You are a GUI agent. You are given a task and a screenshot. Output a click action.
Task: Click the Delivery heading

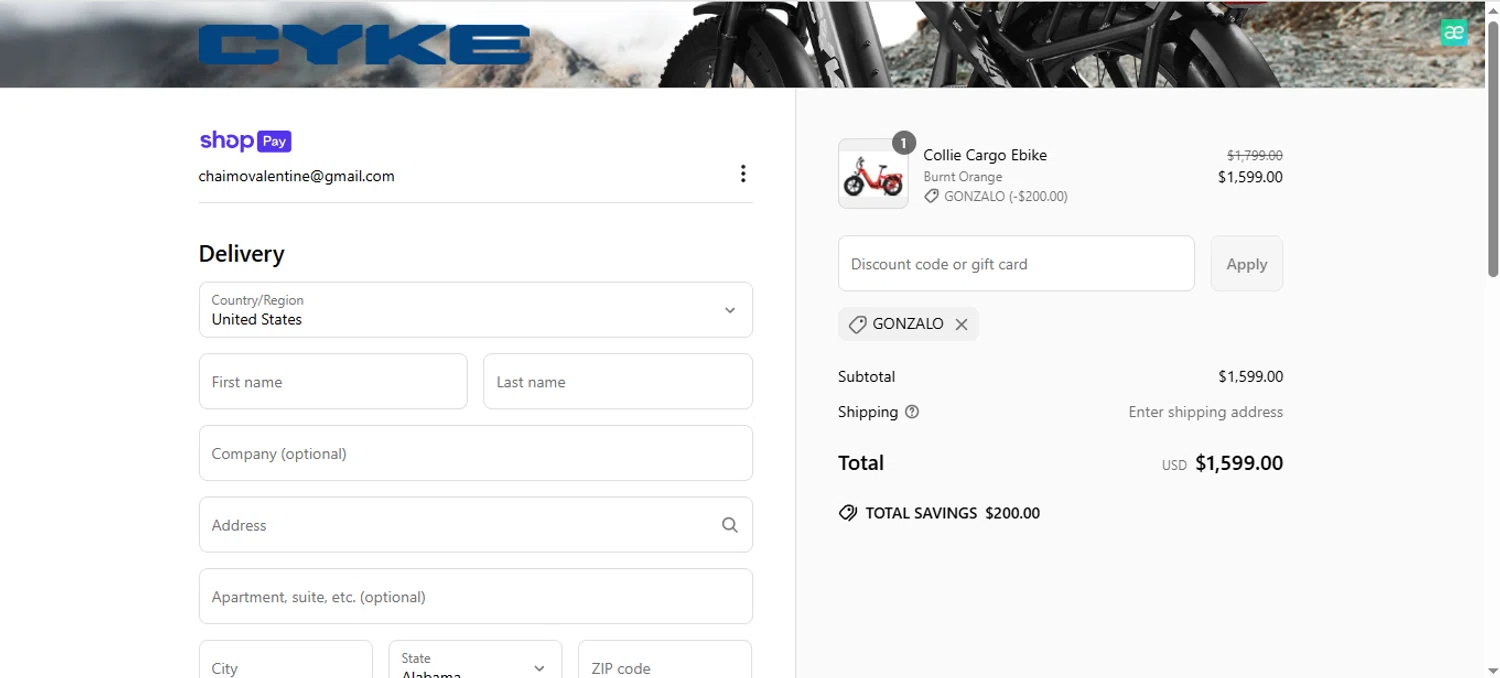[x=242, y=254]
